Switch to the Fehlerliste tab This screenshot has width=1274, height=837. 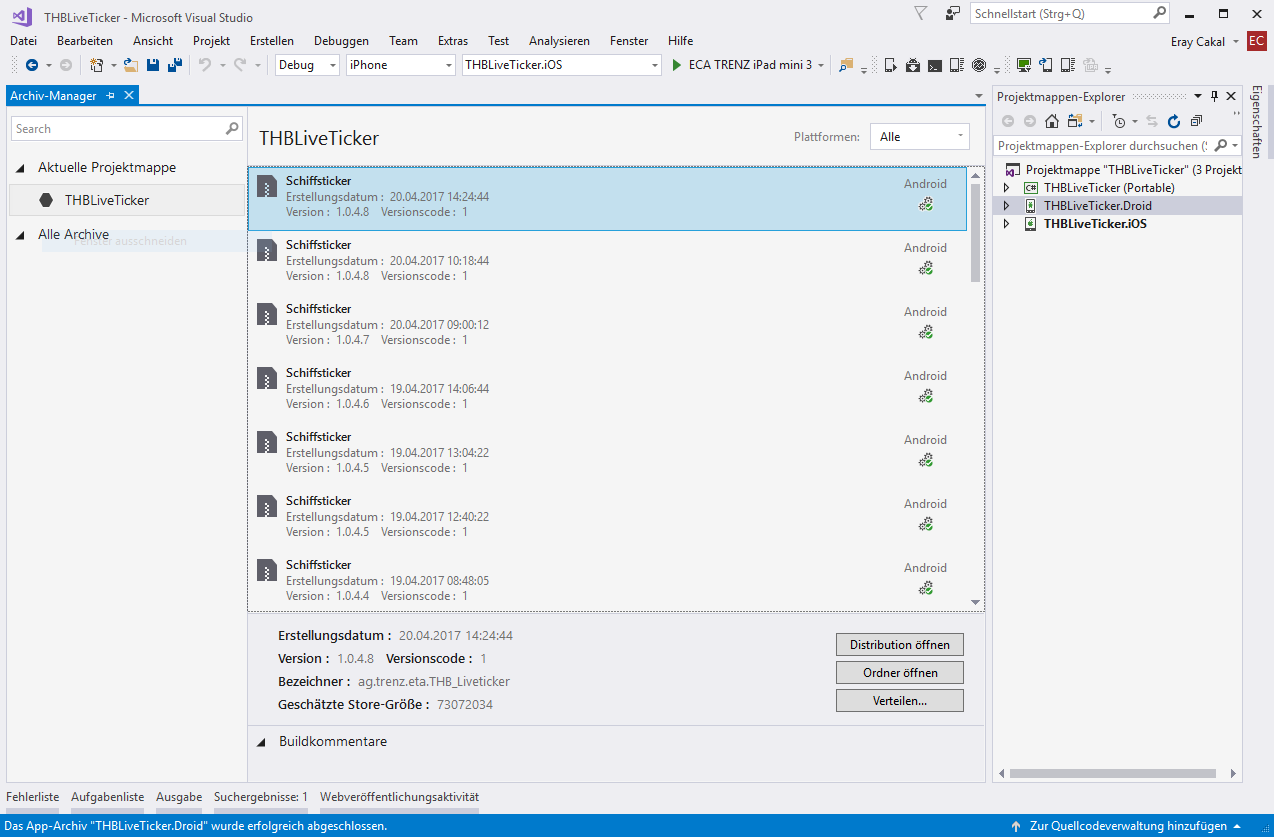(x=33, y=797)
